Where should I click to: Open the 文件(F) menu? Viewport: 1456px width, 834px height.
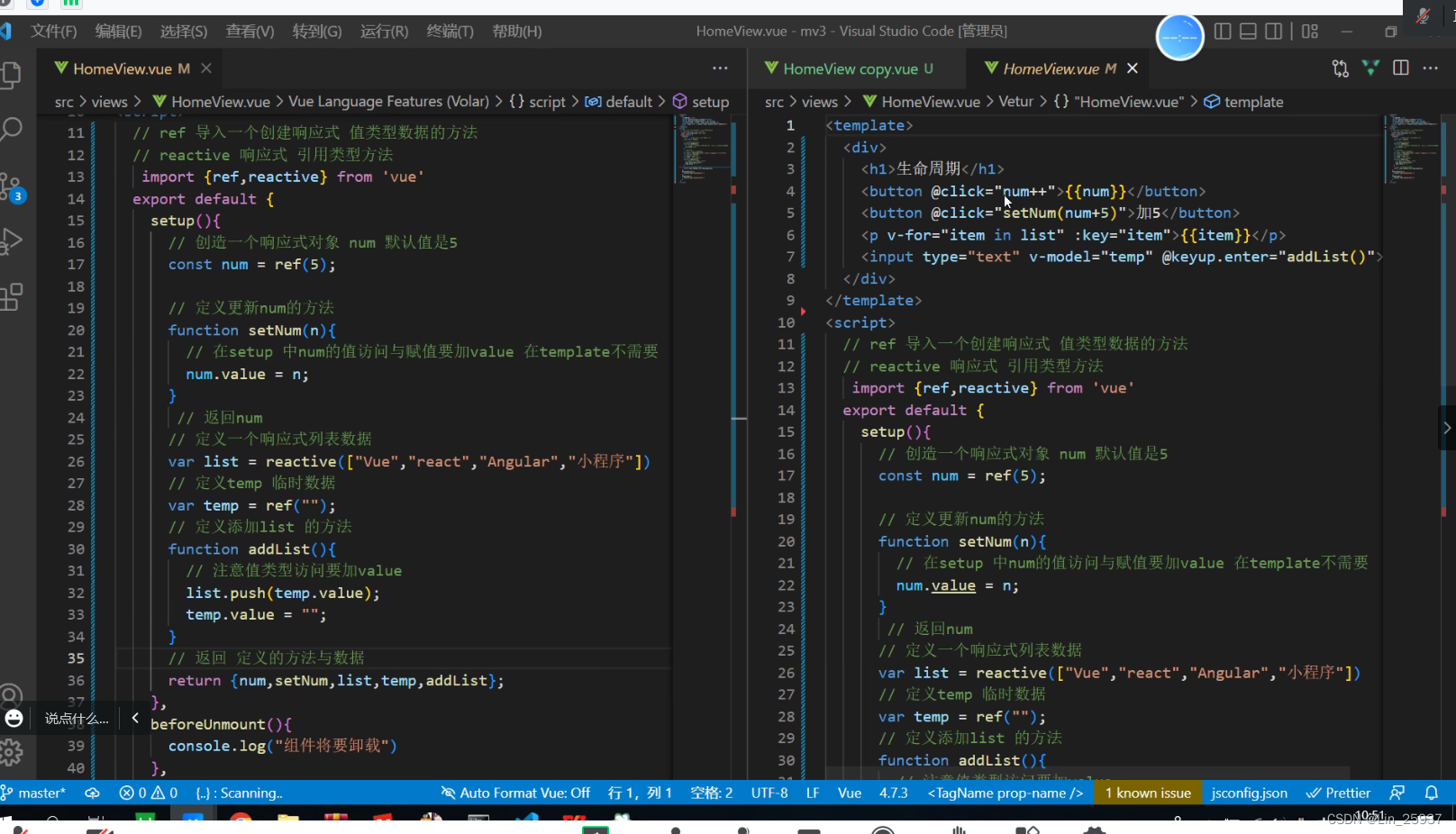54,32
